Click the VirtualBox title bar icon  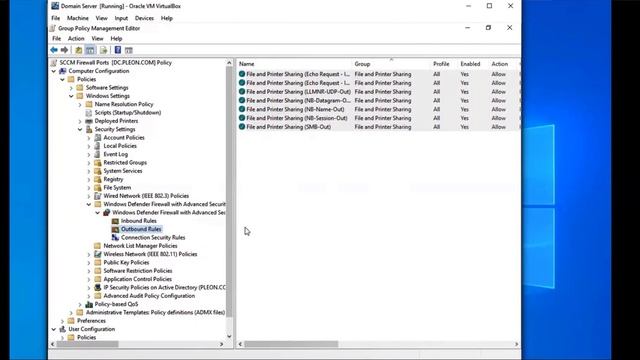click(55, 6)
